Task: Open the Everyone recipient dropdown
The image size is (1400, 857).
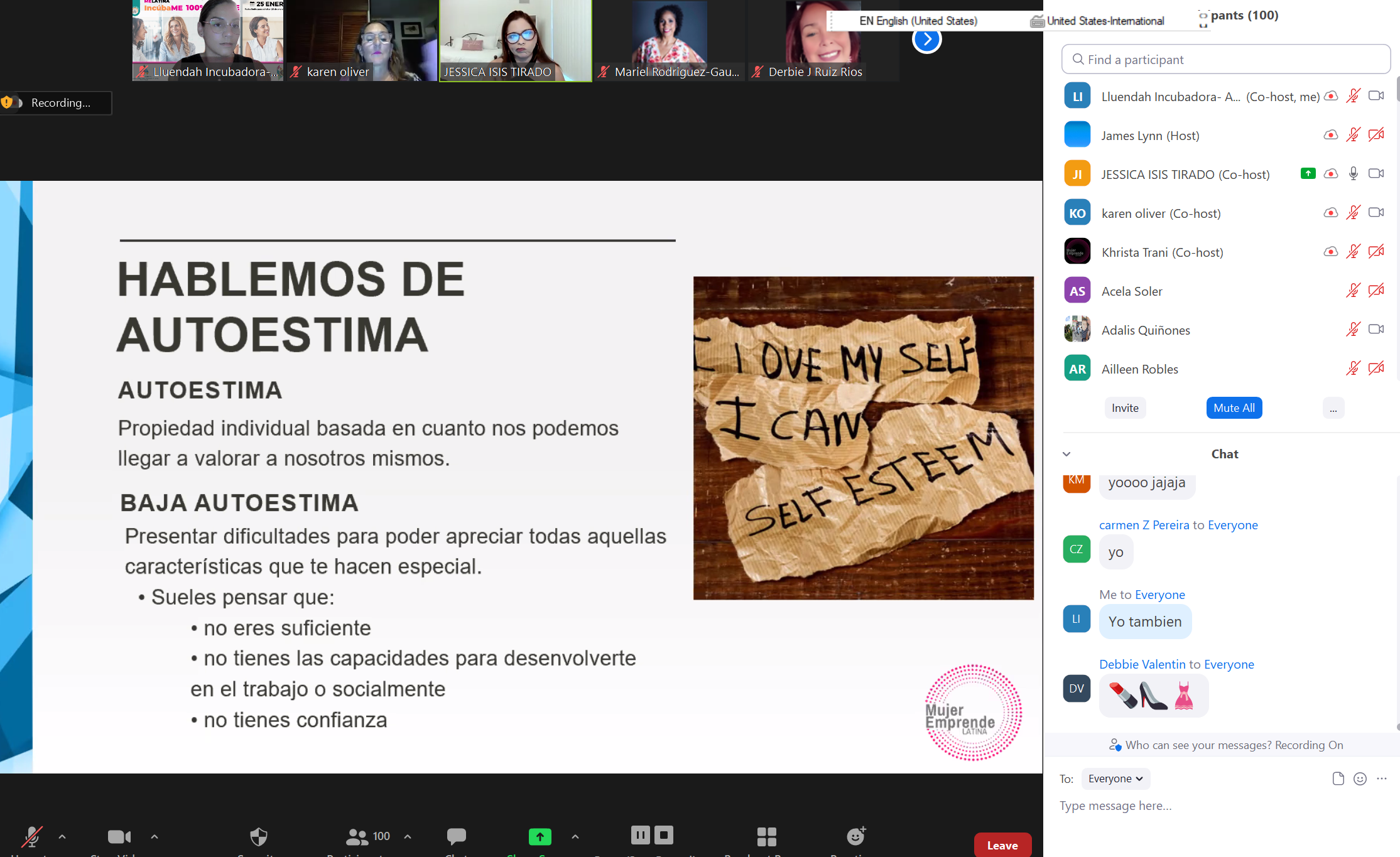Action: (x=1115, y=779)
